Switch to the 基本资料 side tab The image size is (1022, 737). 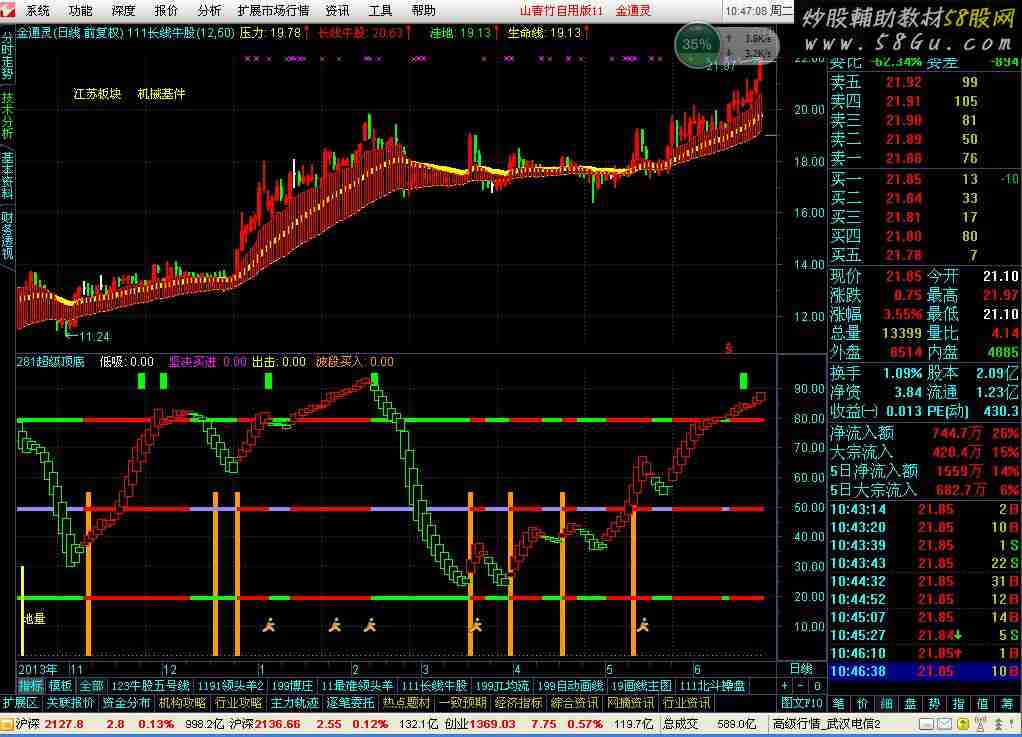[7, 176]
